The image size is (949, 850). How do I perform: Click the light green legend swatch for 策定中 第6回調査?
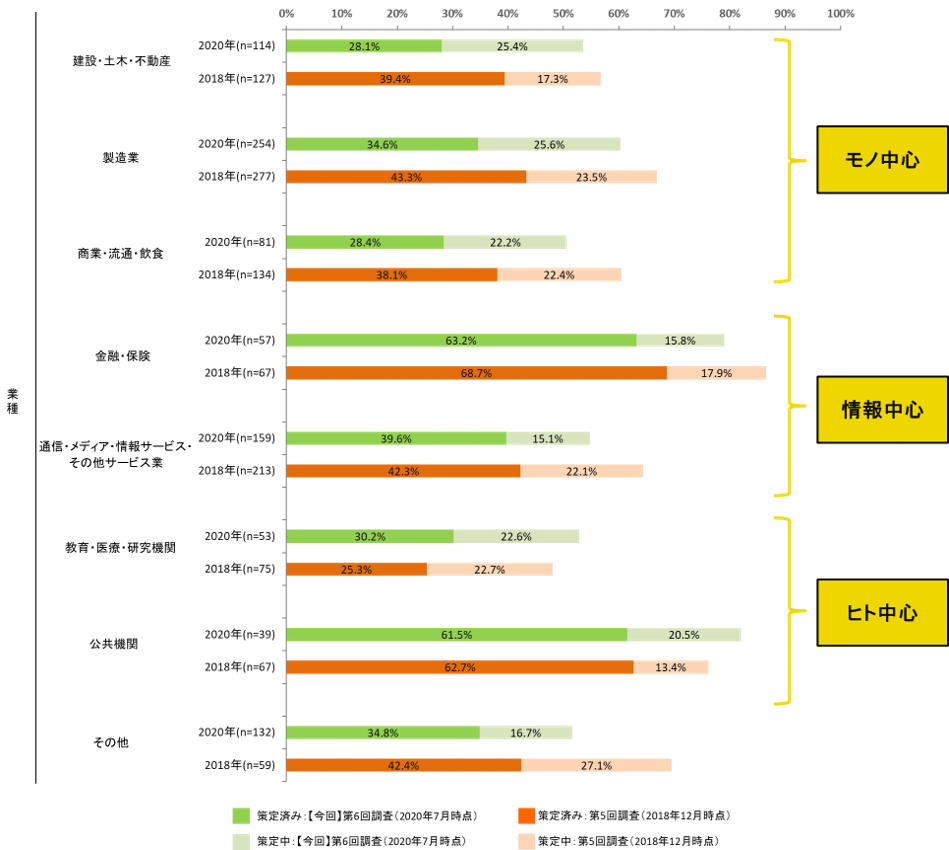point(241,841)
